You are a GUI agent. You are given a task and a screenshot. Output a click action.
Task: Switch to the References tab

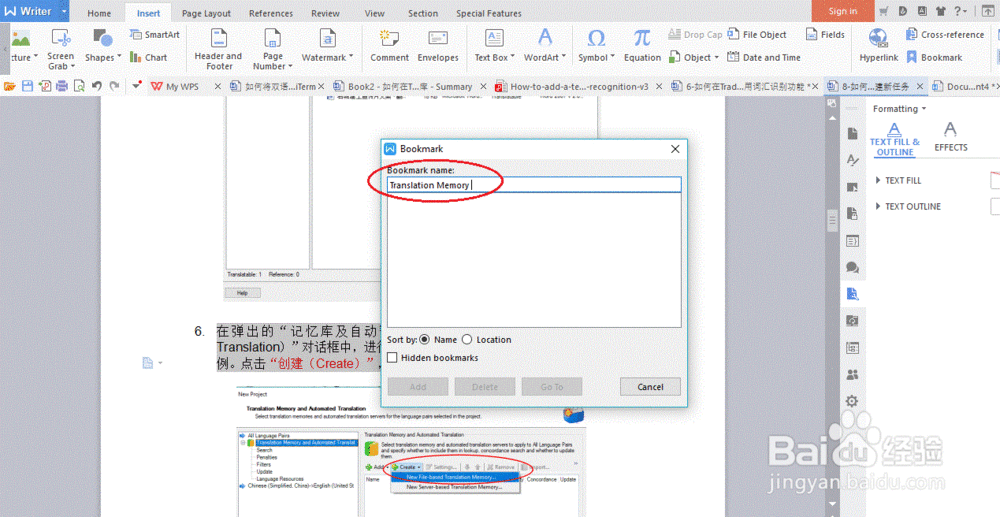click(x=270, y=13)
